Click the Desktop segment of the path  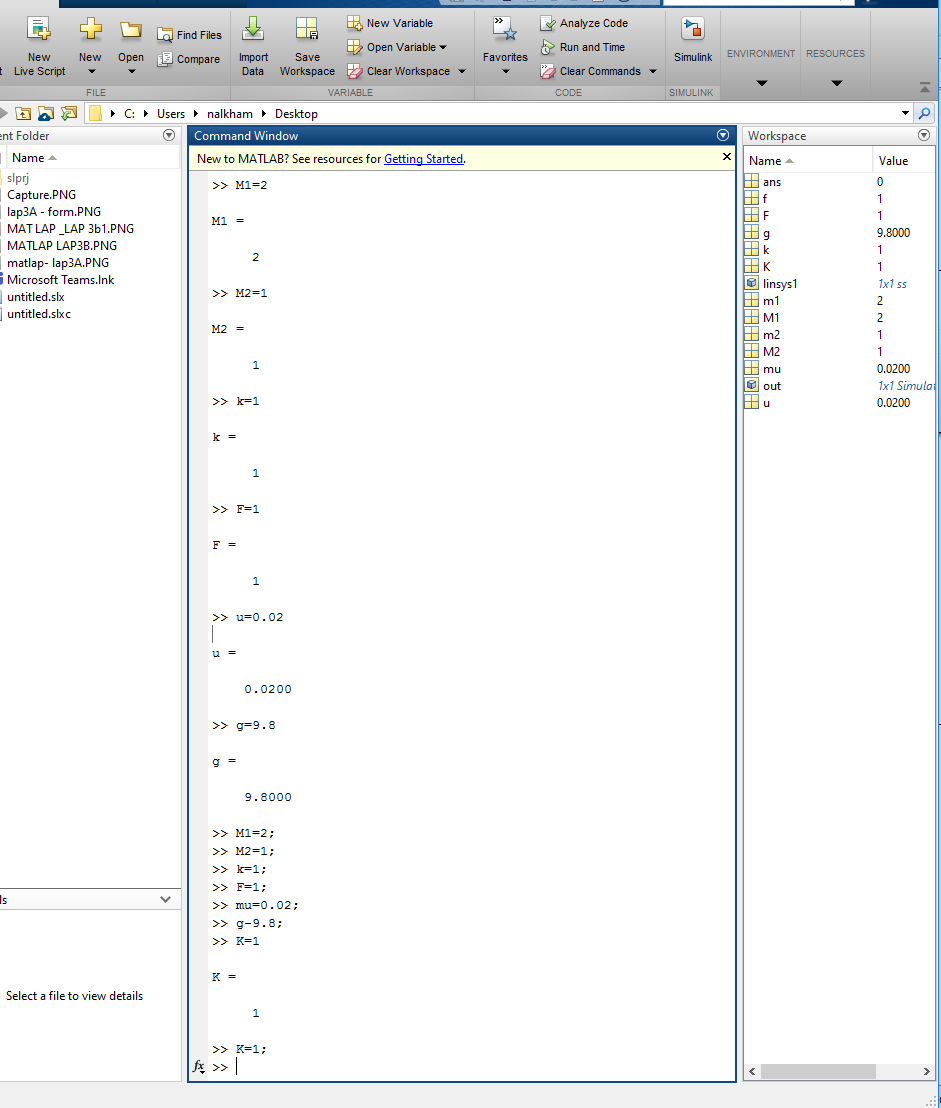(x=296, y=114)
